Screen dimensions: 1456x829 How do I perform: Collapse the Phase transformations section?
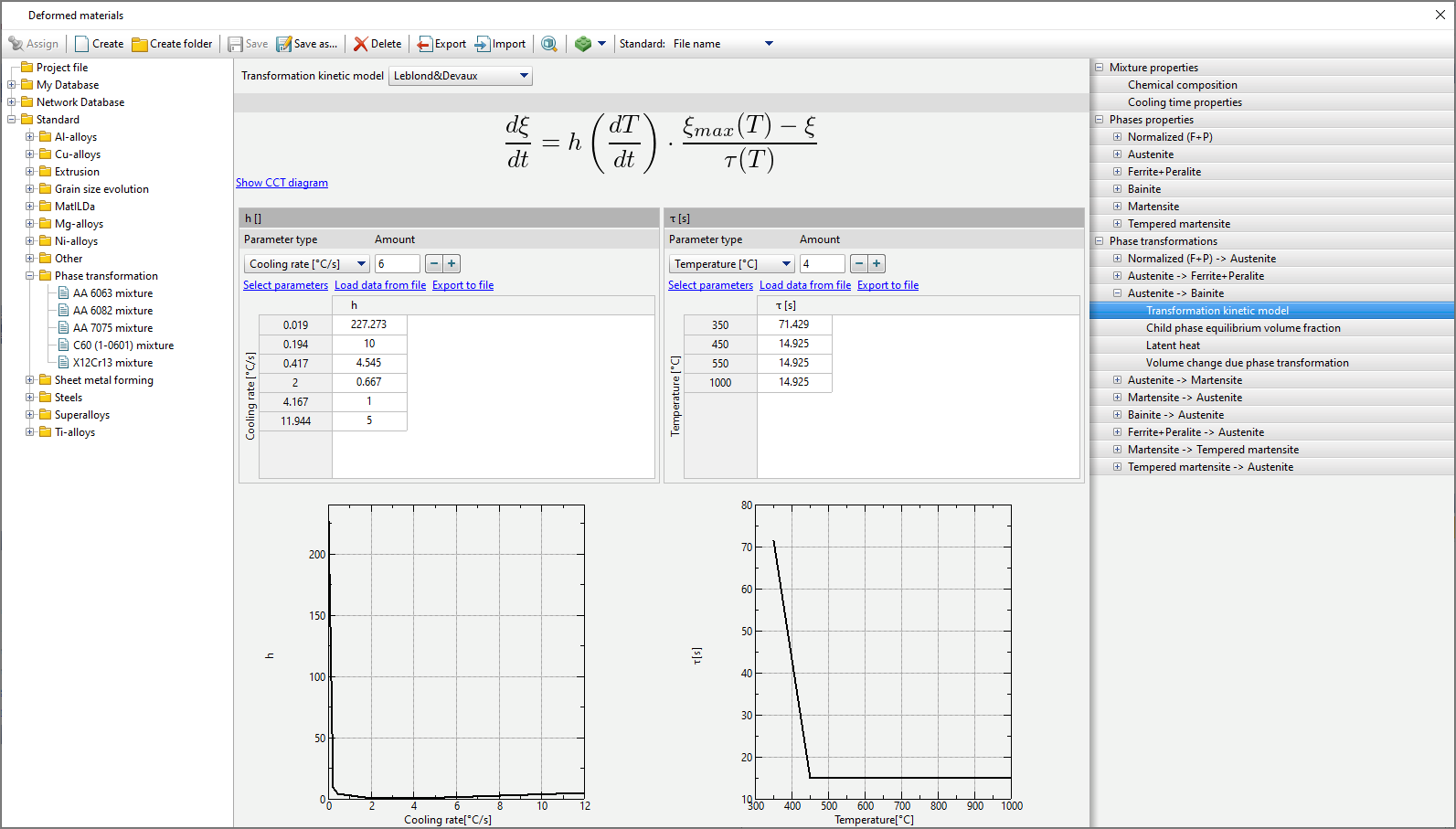point(1100,241)
